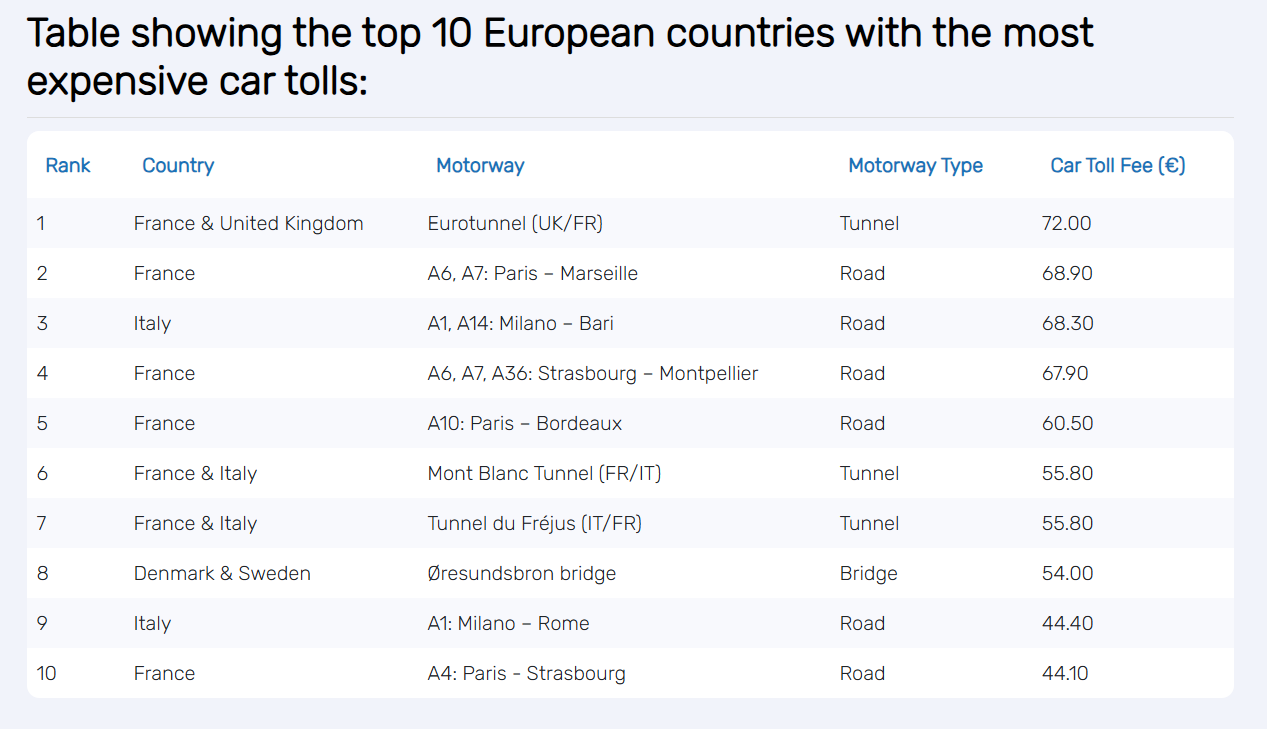This screenshot has height=729, width=1267.
Task: Click the Rank column header
Action: [68, 165]
